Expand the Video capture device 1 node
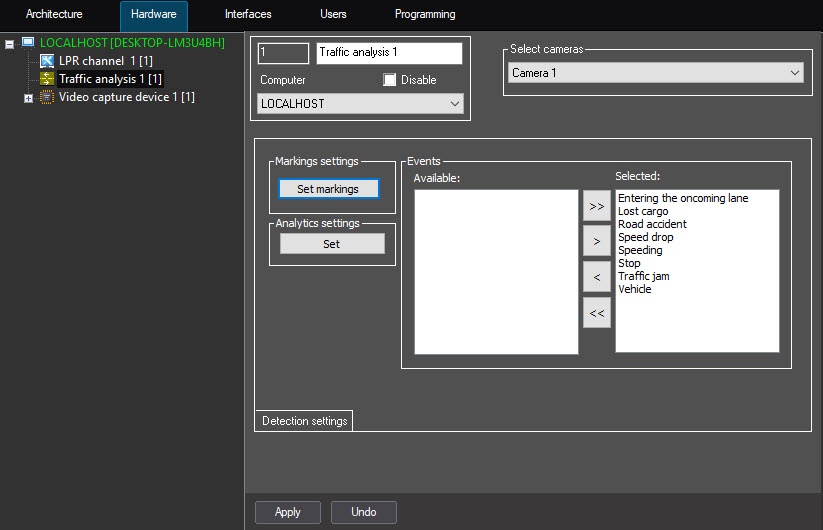This screenshot has width=823, height=530. (28, 98)
